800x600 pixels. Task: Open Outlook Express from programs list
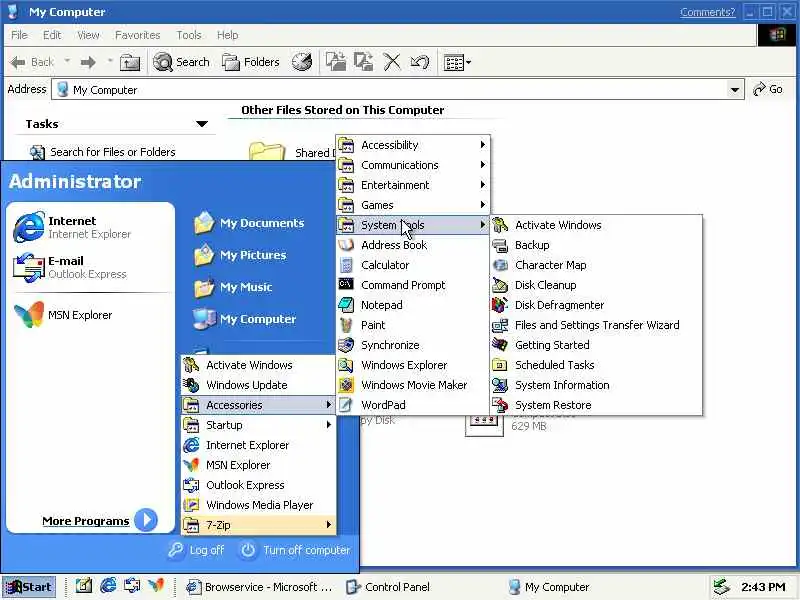[258, 485]
